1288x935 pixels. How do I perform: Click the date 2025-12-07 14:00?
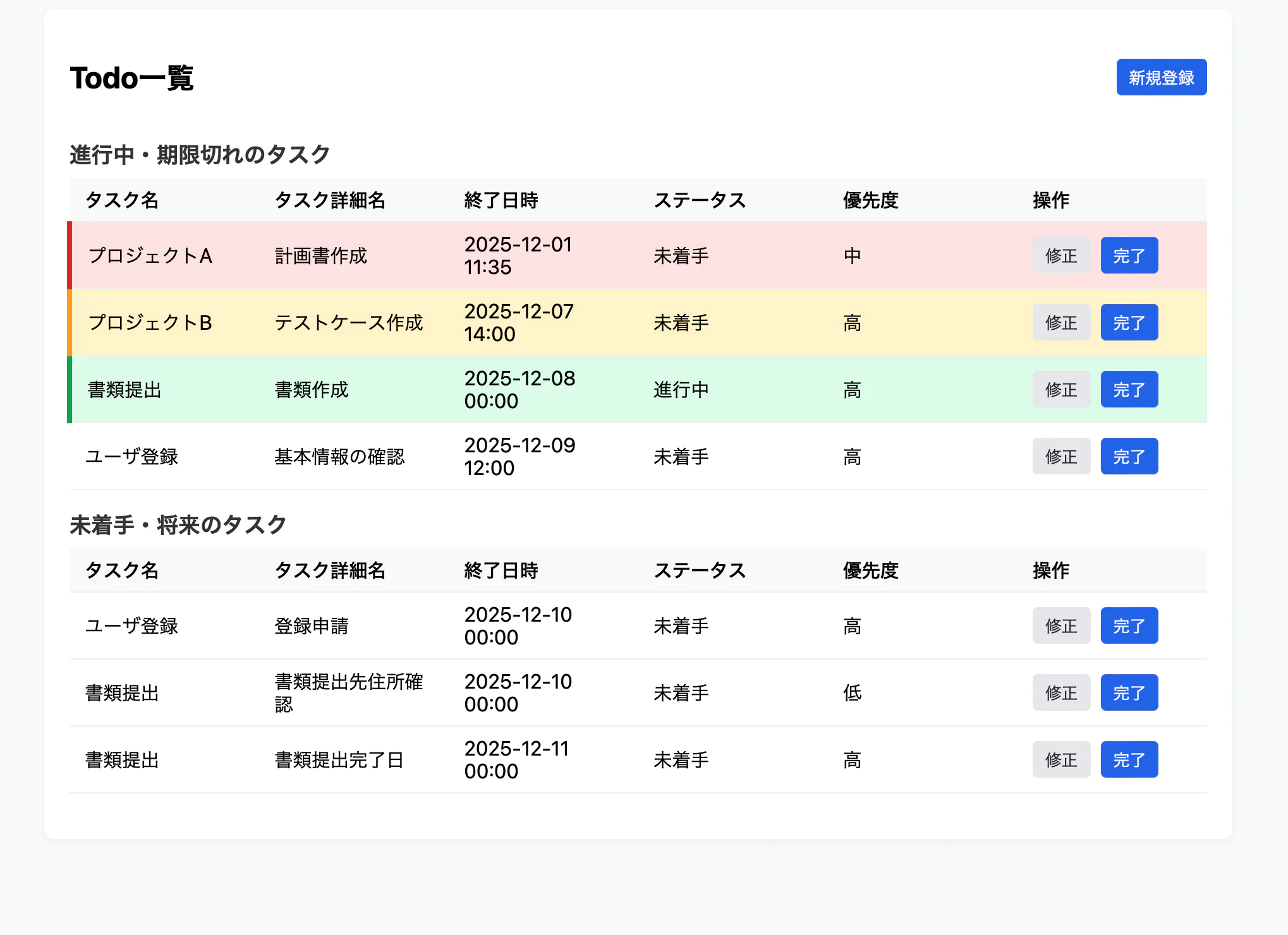(x=519, y=322)
